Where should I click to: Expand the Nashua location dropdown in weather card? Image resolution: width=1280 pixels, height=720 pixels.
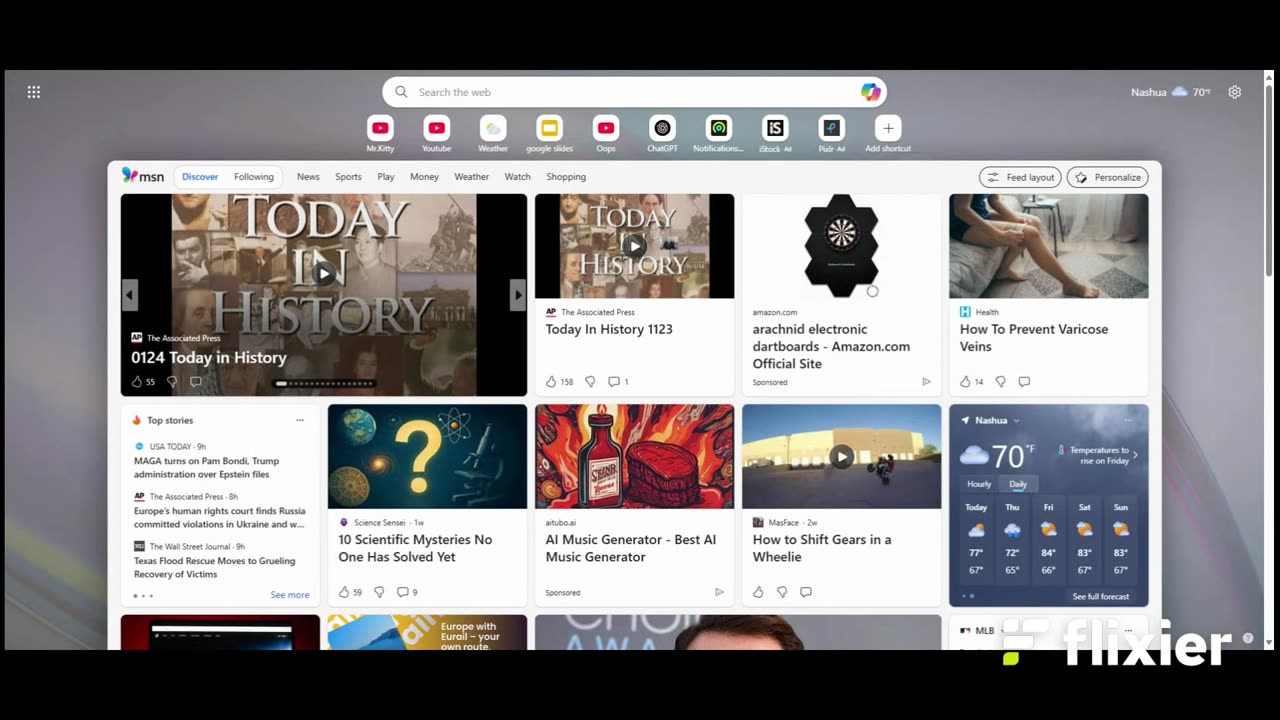tap(1016, 421)
